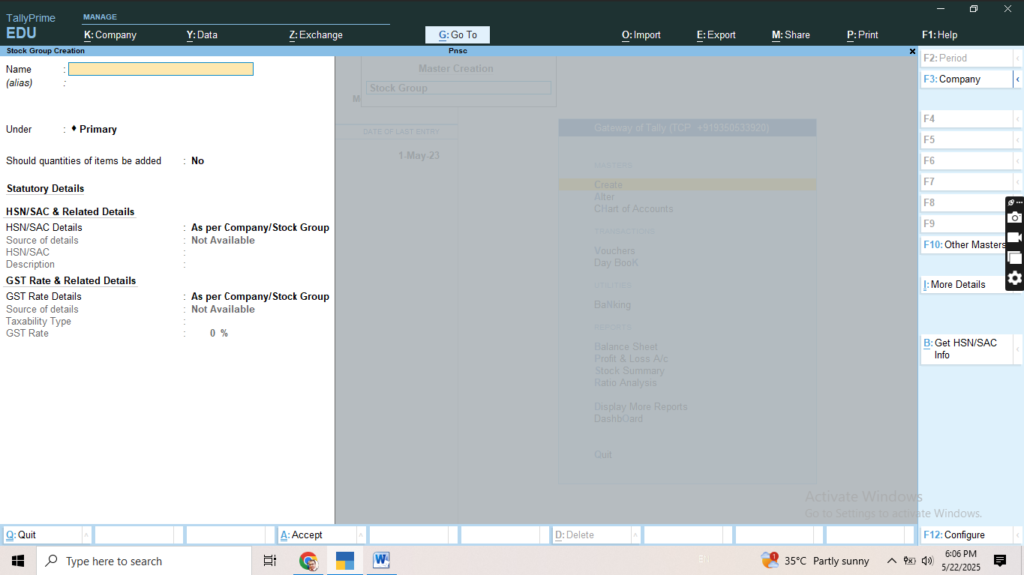Open the O: Import menu

tap(641, 35)
